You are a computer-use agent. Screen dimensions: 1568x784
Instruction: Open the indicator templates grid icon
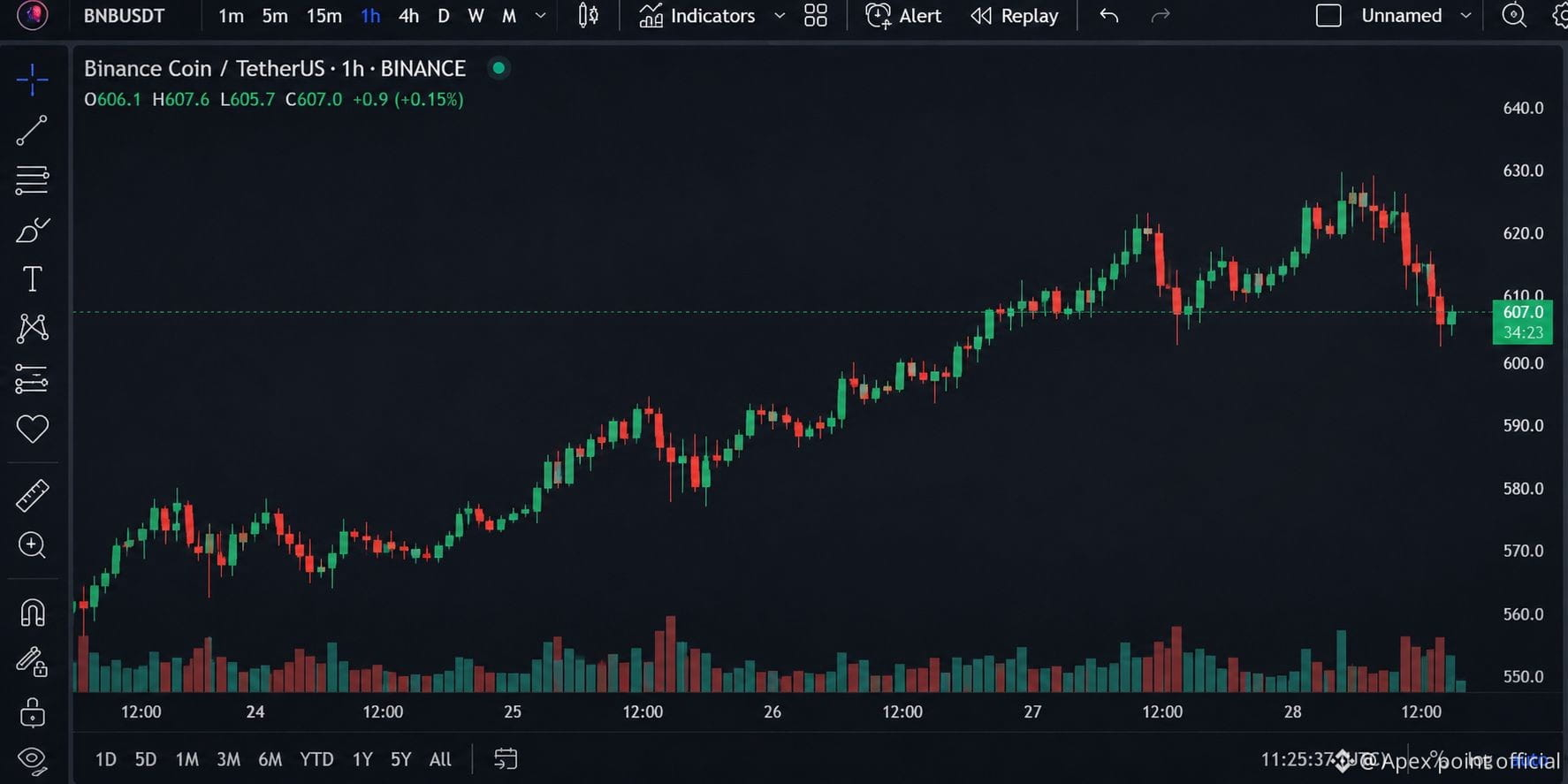click(816, 16)
